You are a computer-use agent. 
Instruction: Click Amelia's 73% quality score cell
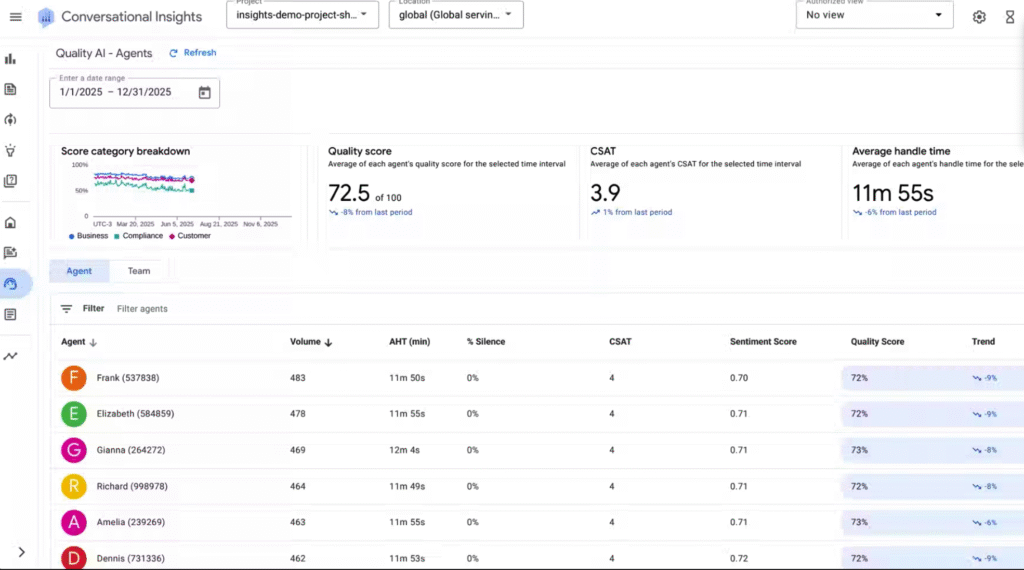click(x=859, y=522)
